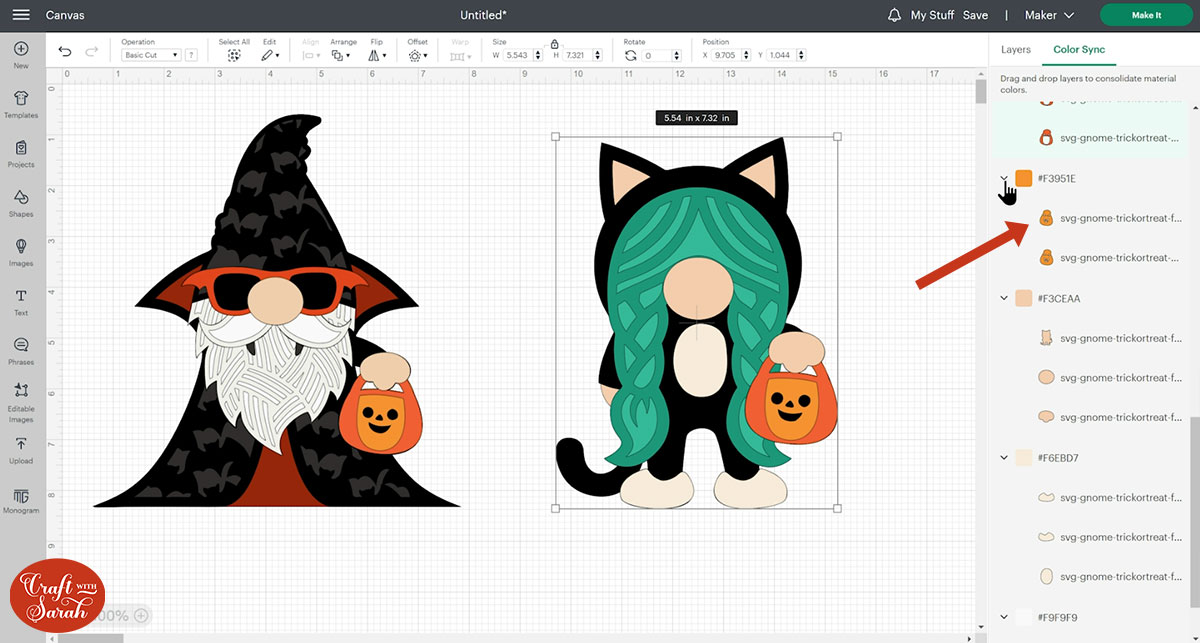
Task: Toggle the size aspect ratio lock
Action: [553, 44]
